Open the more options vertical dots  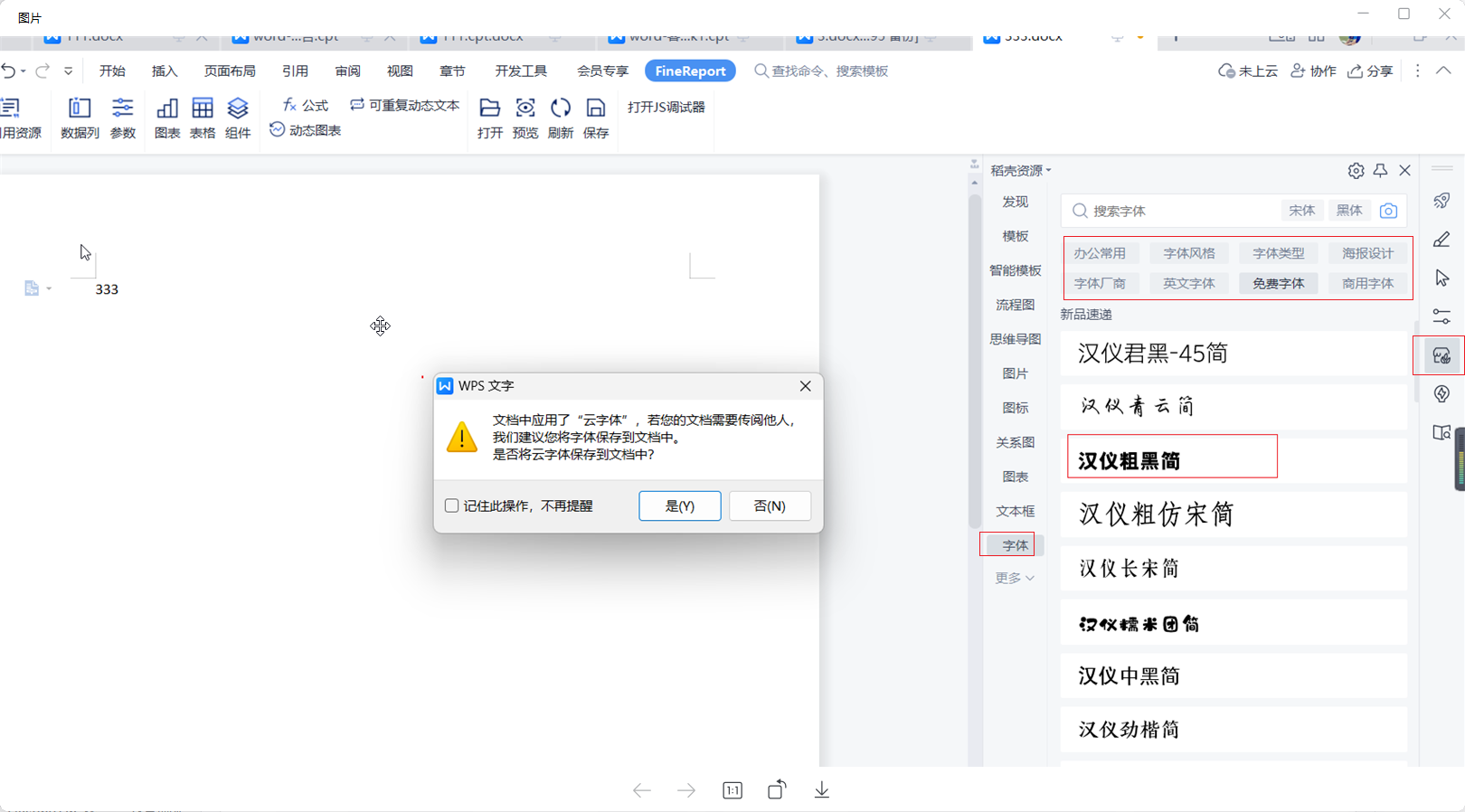point(1417,71)
